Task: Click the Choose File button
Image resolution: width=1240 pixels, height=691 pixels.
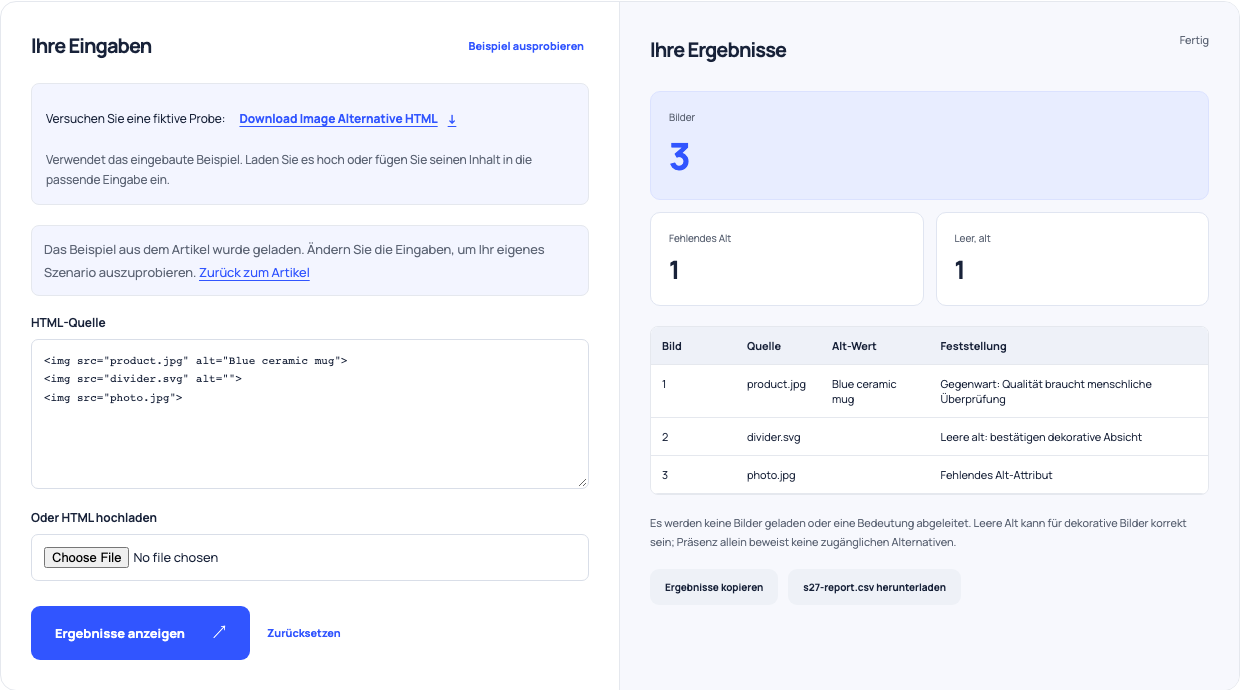Action: click(87, 558)
